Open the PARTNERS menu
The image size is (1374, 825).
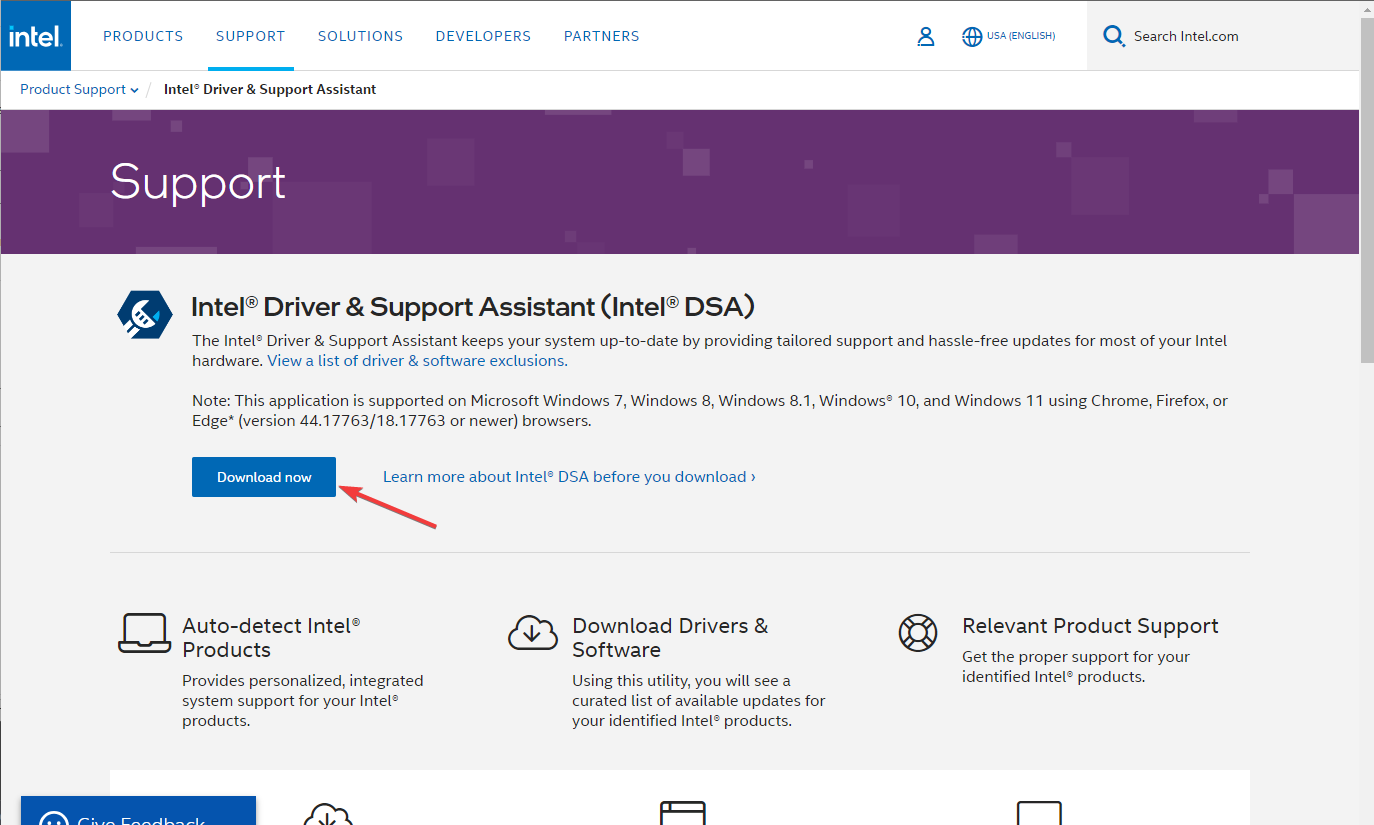pyautogui.click(x=601, y=36)
